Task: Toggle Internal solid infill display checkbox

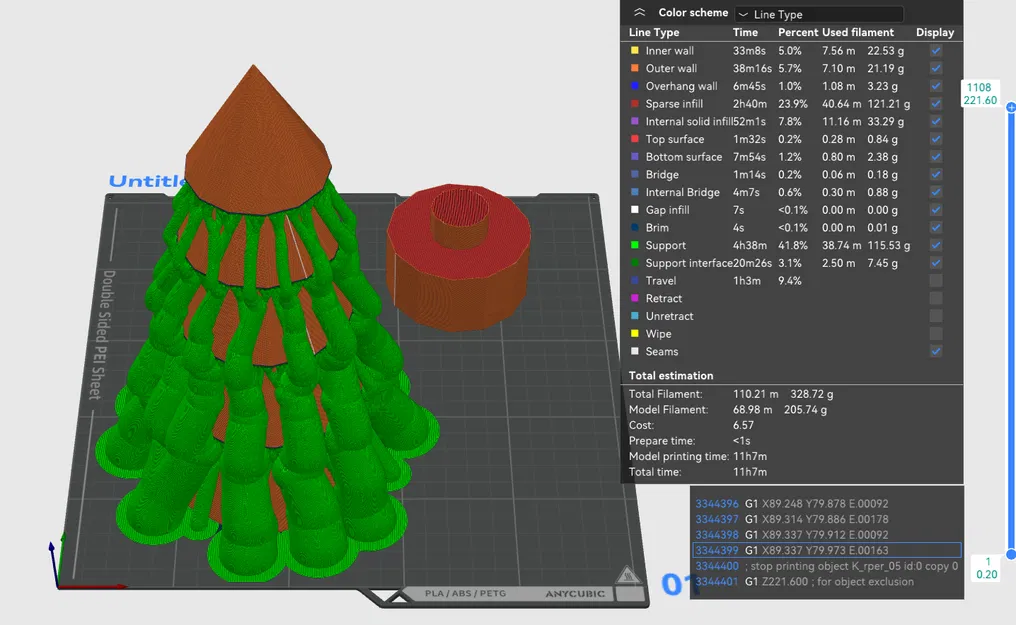Action: click(936, 121)
